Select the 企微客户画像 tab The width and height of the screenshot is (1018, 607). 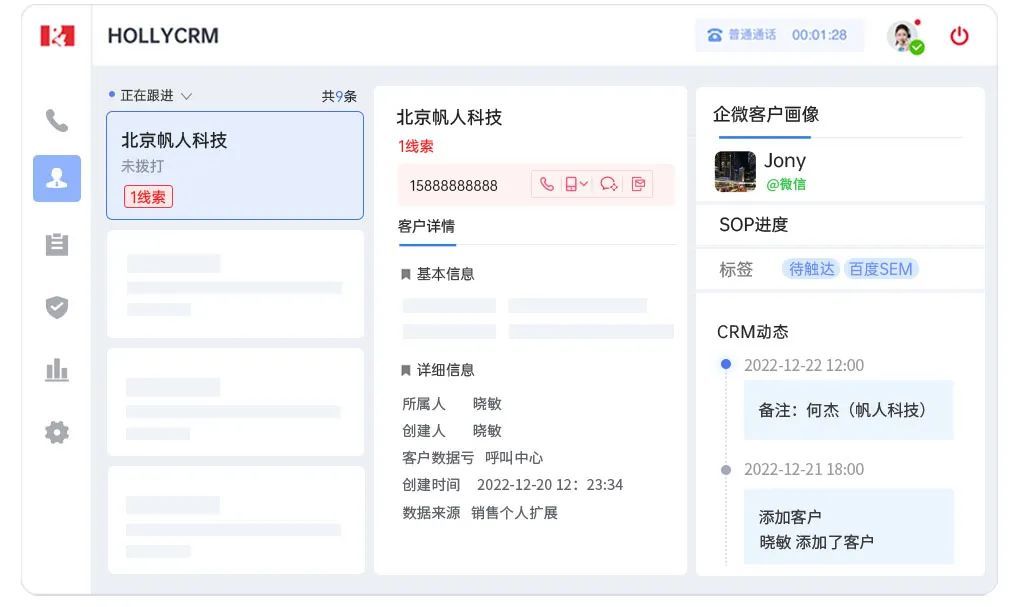[765, 115]
